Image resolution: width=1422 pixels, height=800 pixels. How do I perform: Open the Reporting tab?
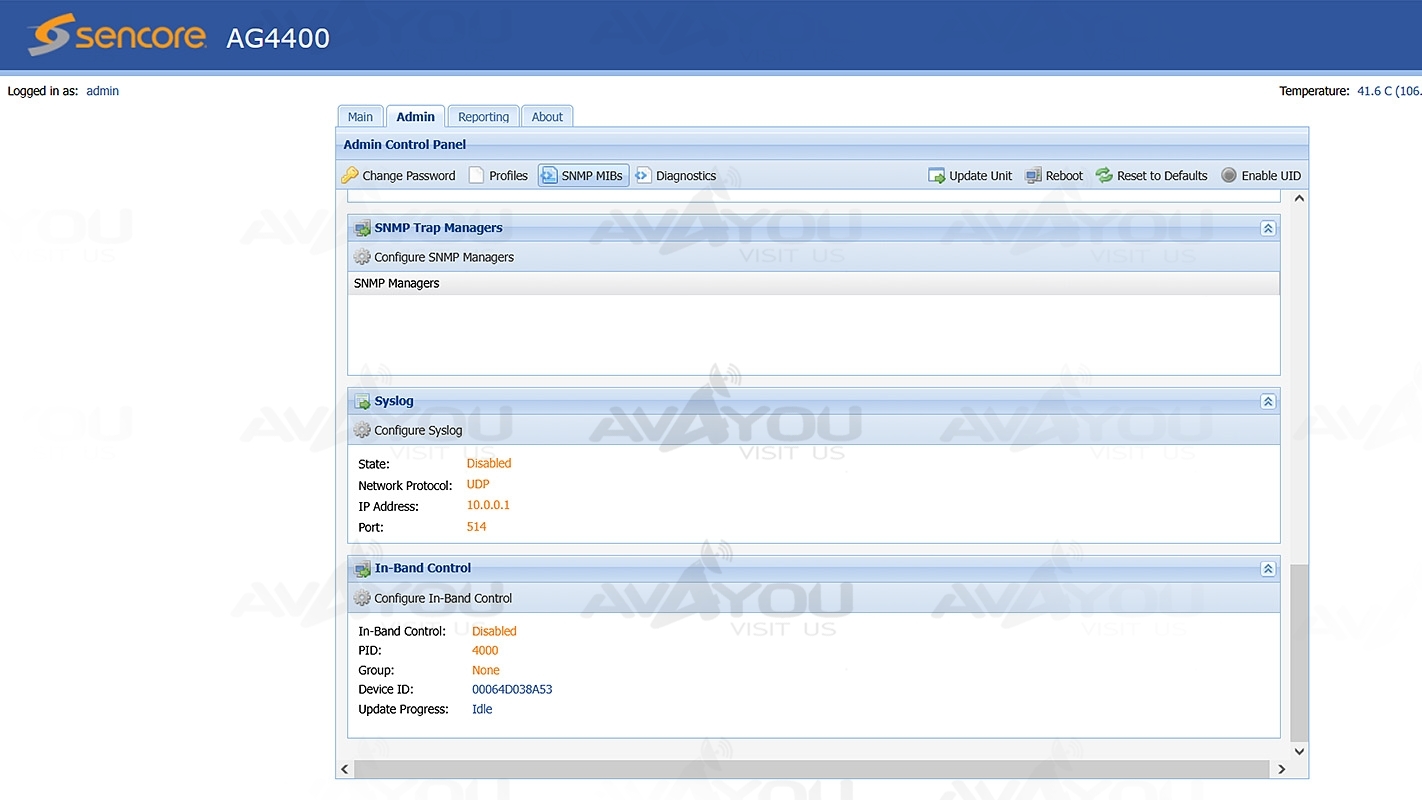click(483, 117)
